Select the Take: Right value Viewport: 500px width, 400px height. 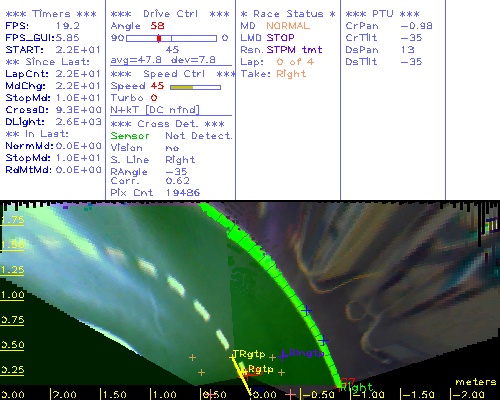click(291, 74)
